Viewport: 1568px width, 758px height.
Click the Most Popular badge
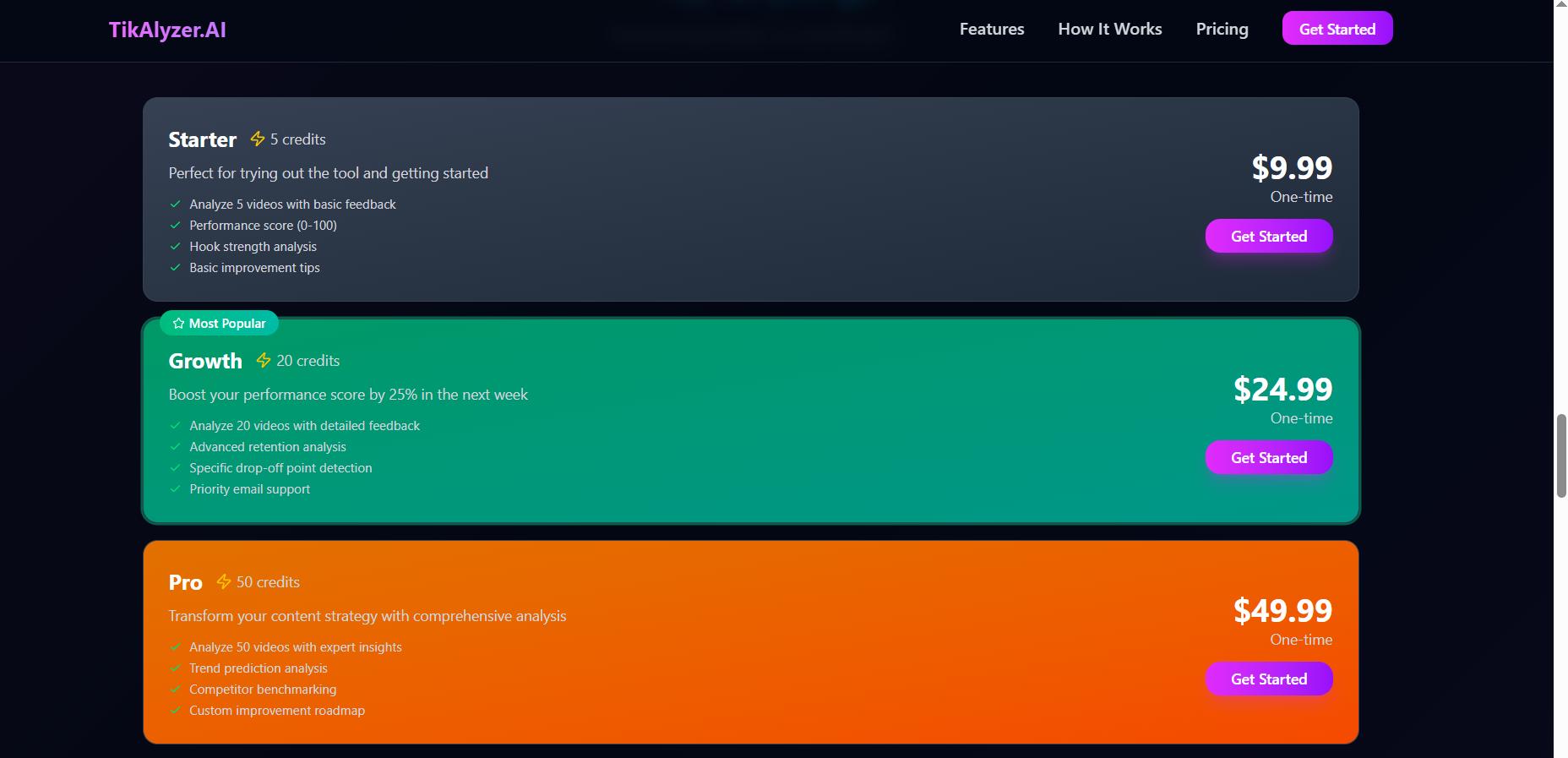pyautogui.click(x=220, y=324)
